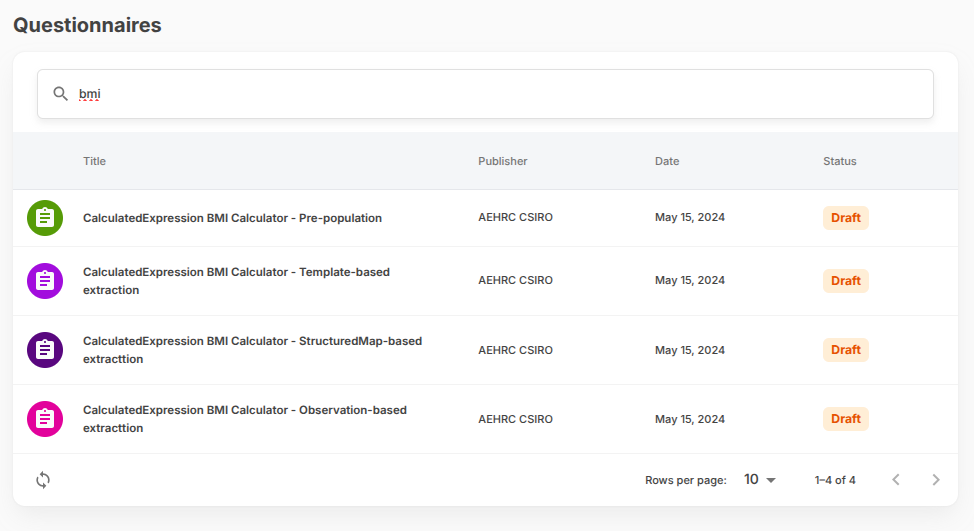Click the pink Observation-based questionnaire icon
Image resolution: width=974 pixels, height=531 pixels.
tap(45, 419)
